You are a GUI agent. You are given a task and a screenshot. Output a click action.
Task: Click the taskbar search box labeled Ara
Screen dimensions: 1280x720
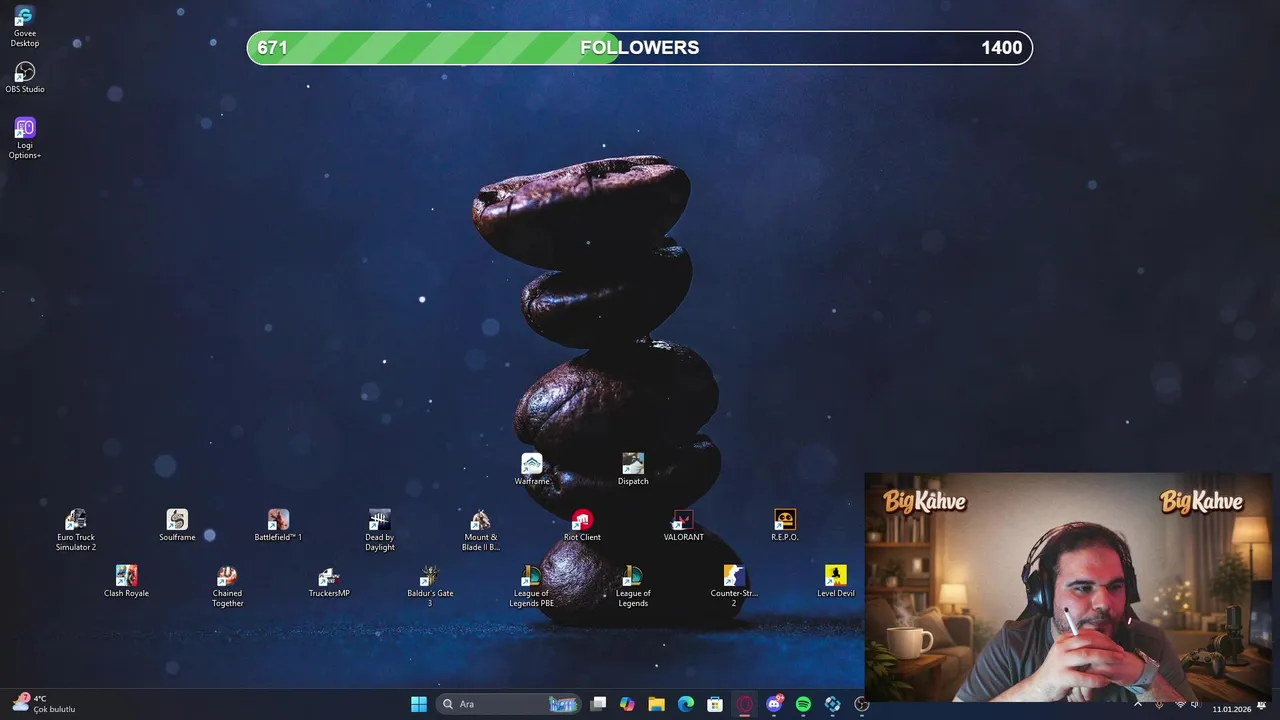[510, 704]
